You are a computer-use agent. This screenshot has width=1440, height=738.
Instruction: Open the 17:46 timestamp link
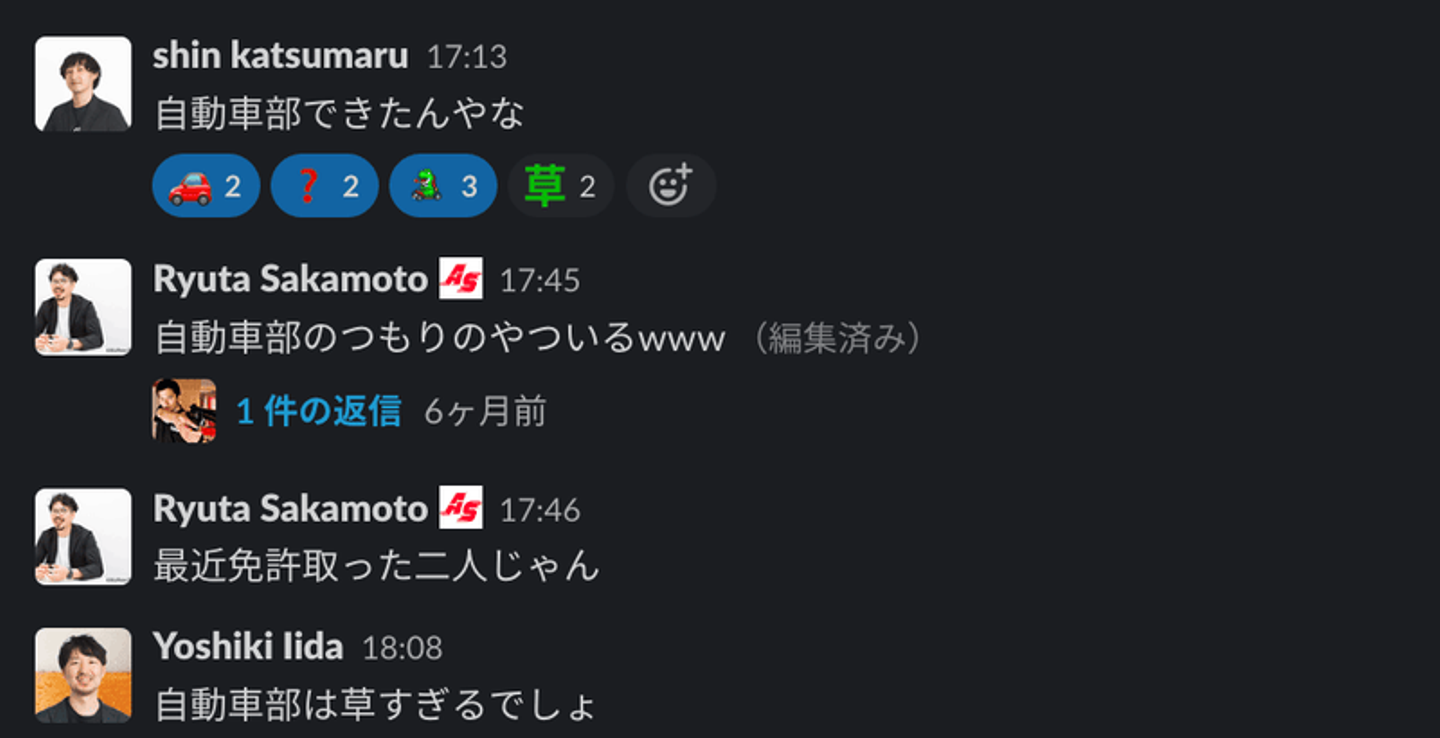pyautogui.click(x=540, y=510)
